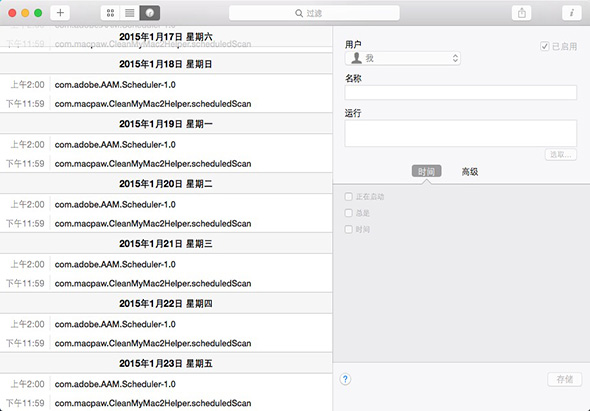This screenshot has height=411, width=590.
Task: Select the 2015年1月18日 星期日 date header
Action: (166, 64)
